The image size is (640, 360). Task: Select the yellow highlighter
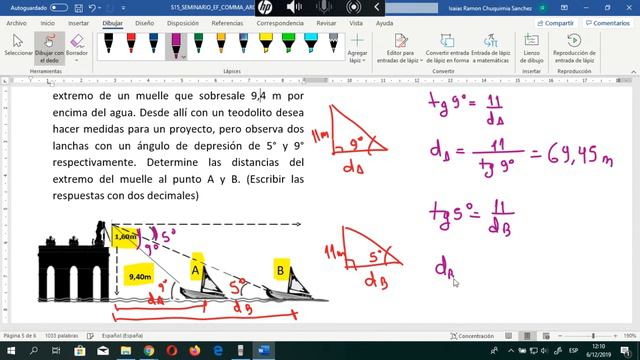point(266,44)
